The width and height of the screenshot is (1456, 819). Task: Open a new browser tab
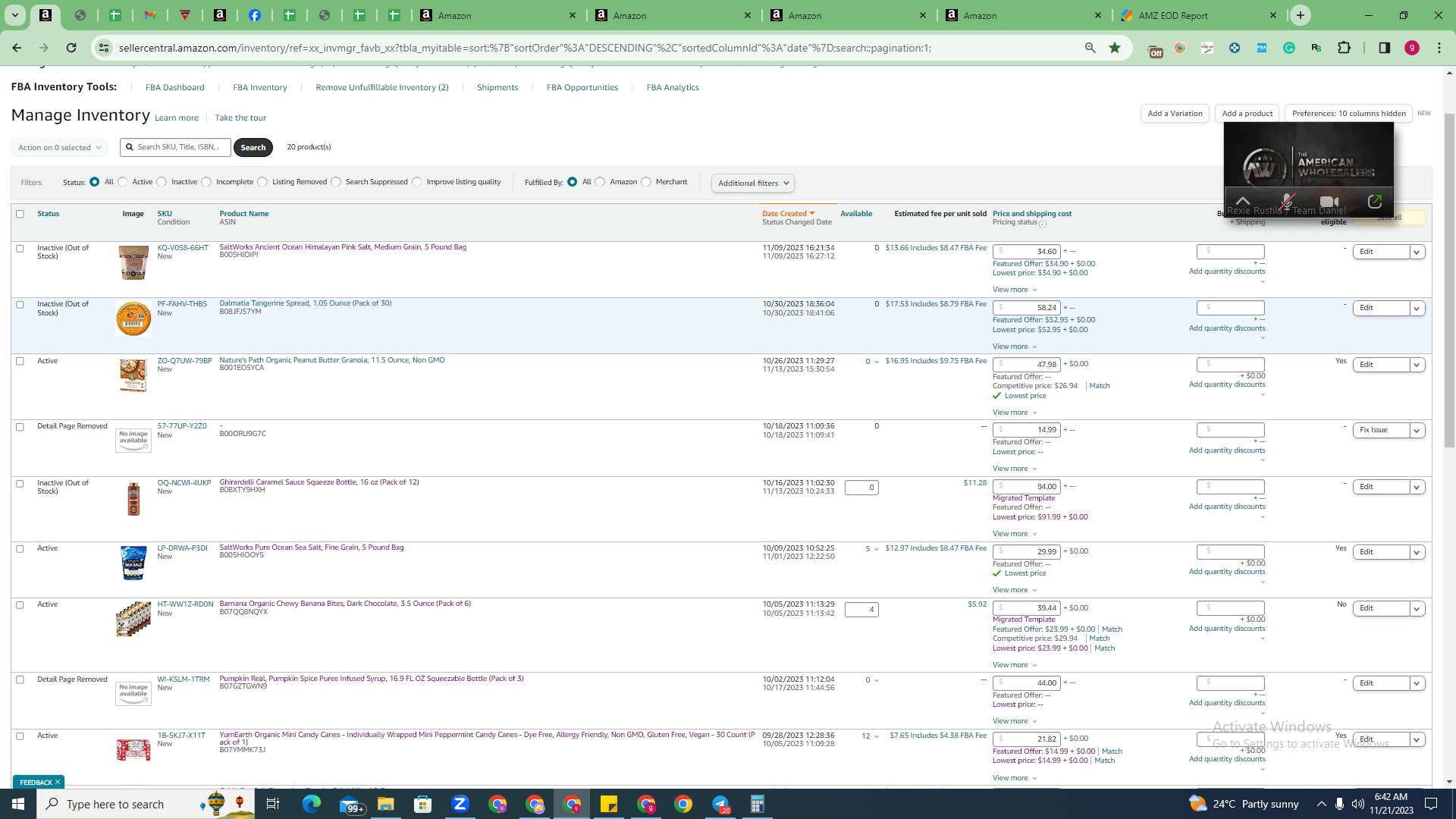point(1301,15)
